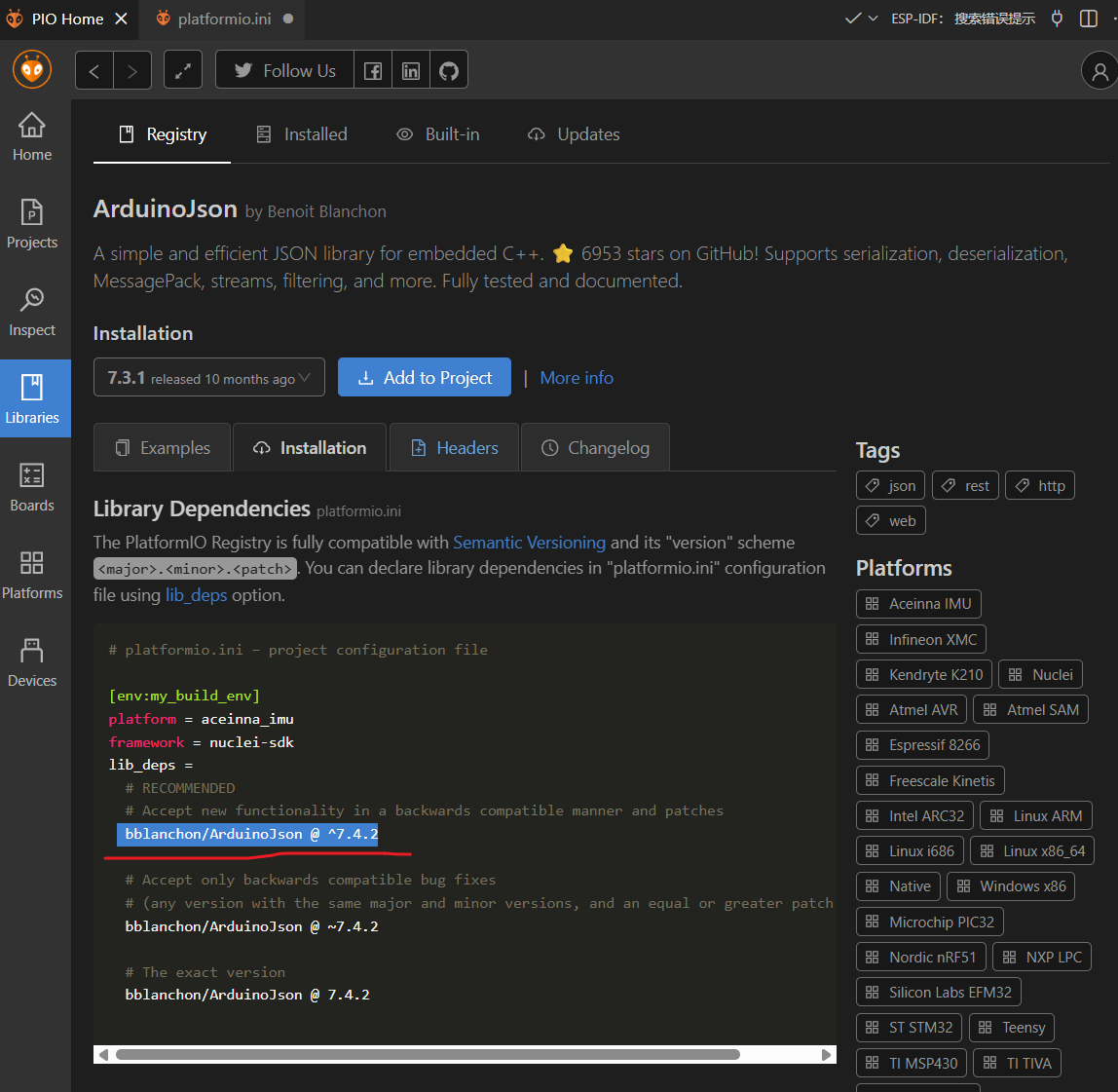Open the Devices sidebar section
Screen dimensions: 1118x1092
point(32,663)
